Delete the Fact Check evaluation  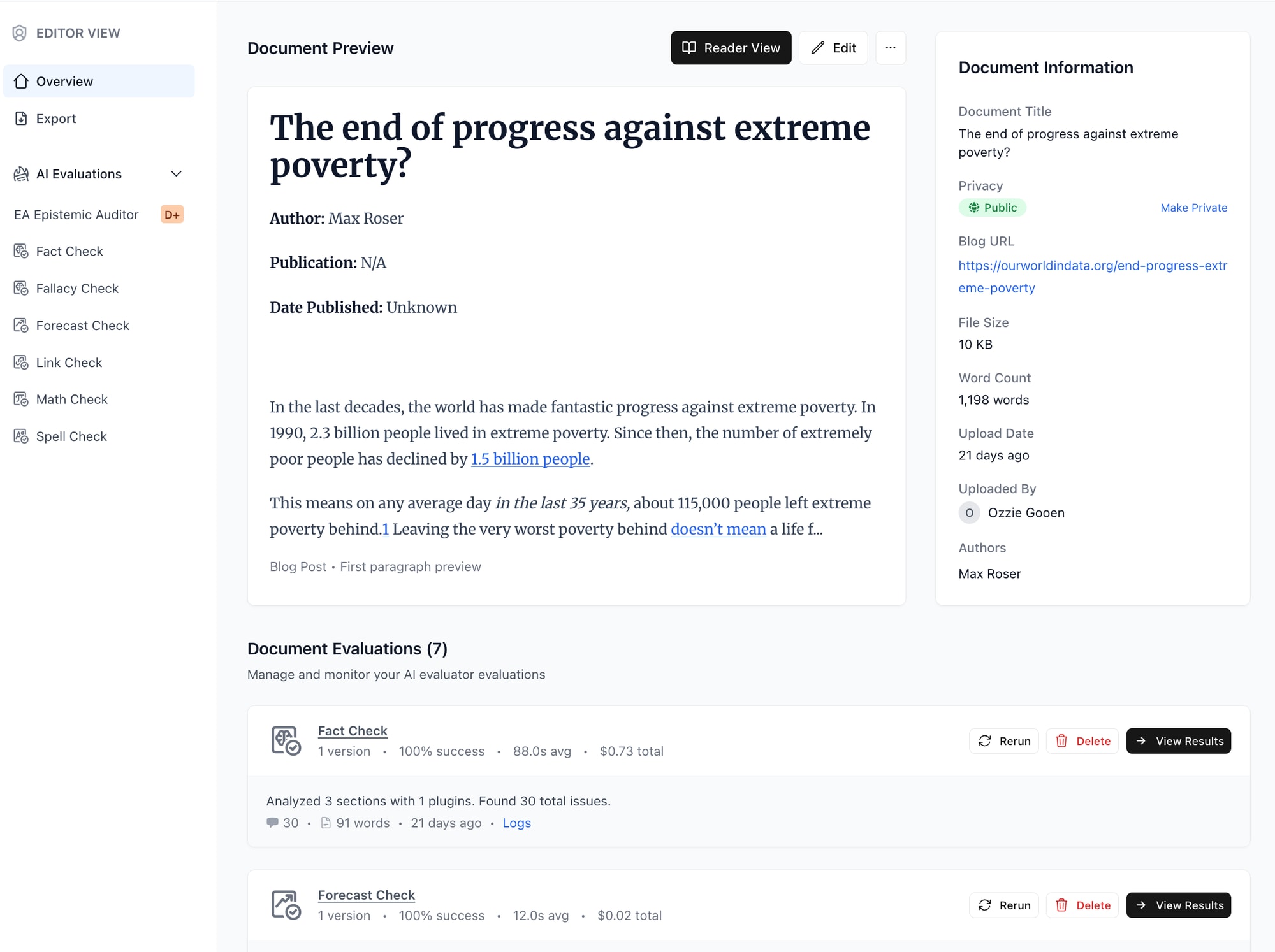pyautogui.click(x=1082, y=741)
